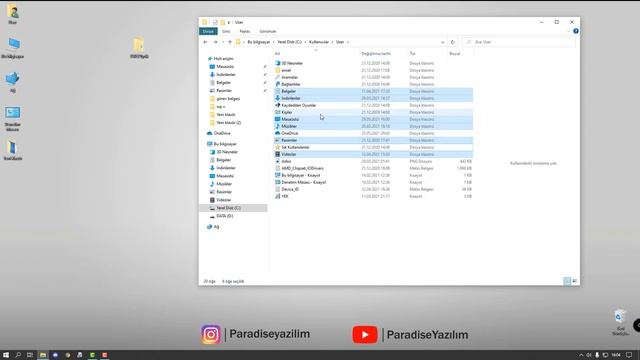This screenshot has width=640, height=360.
Task: Expand breadcrumb arrow after Yerel Disk (C:)
Action: 305,42
